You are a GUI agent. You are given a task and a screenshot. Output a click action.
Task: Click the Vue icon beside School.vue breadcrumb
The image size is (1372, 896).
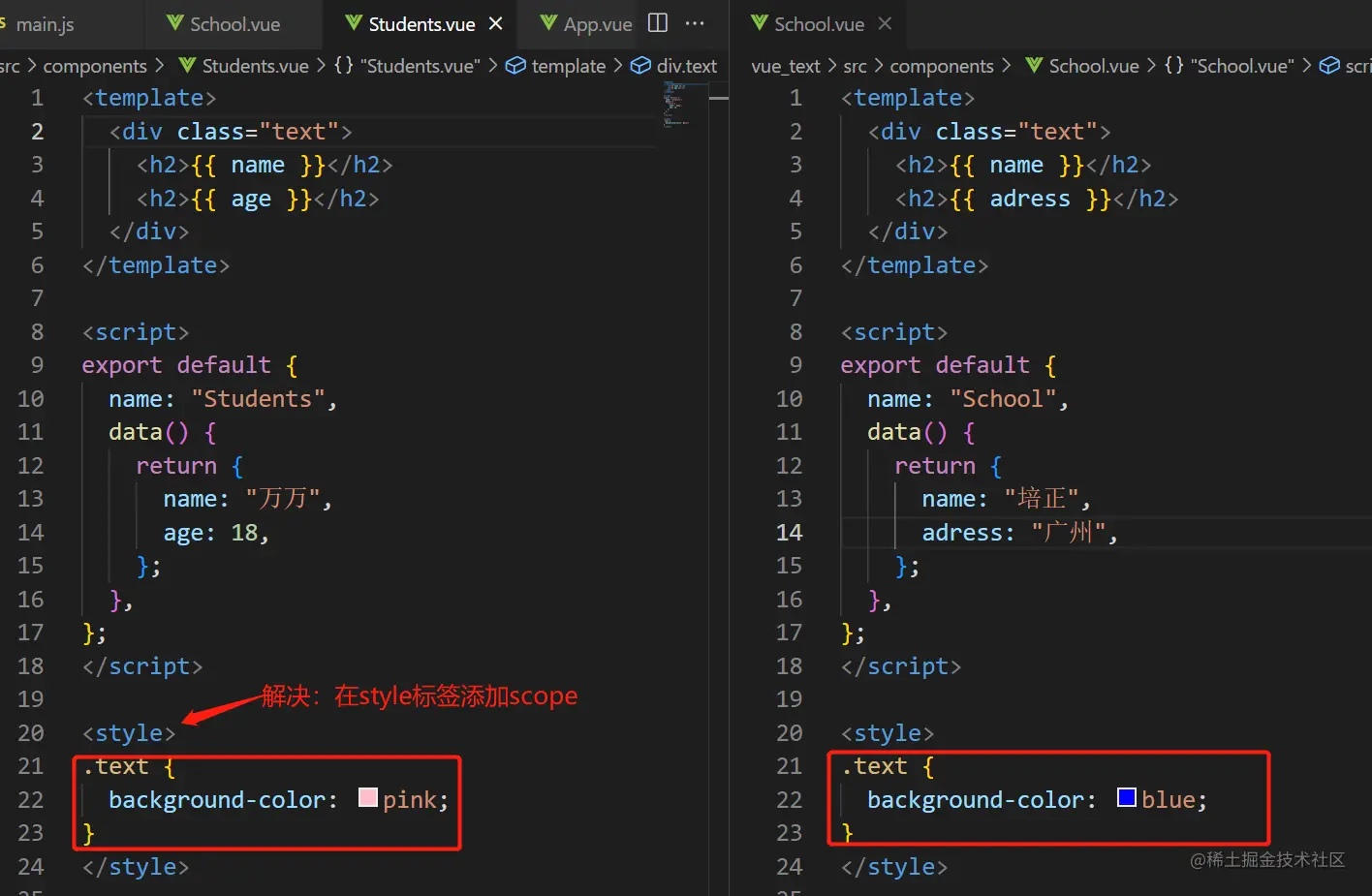[1034, 65]
